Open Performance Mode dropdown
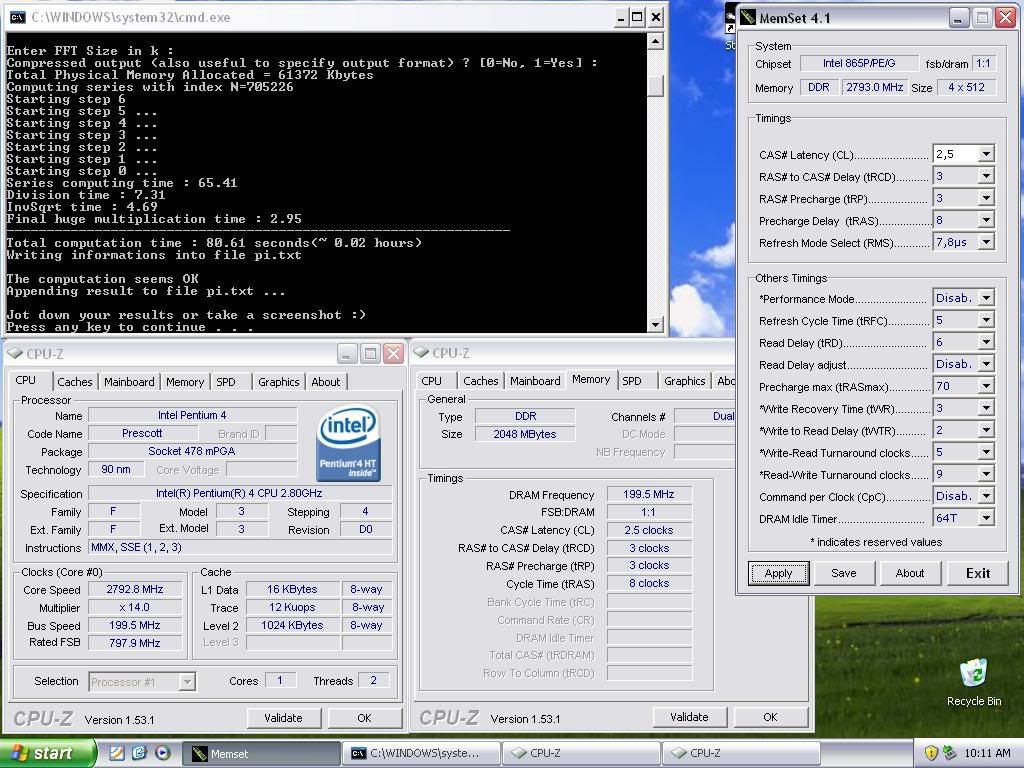This screenshot has height=768, width=1024. [x=986, y=298]
